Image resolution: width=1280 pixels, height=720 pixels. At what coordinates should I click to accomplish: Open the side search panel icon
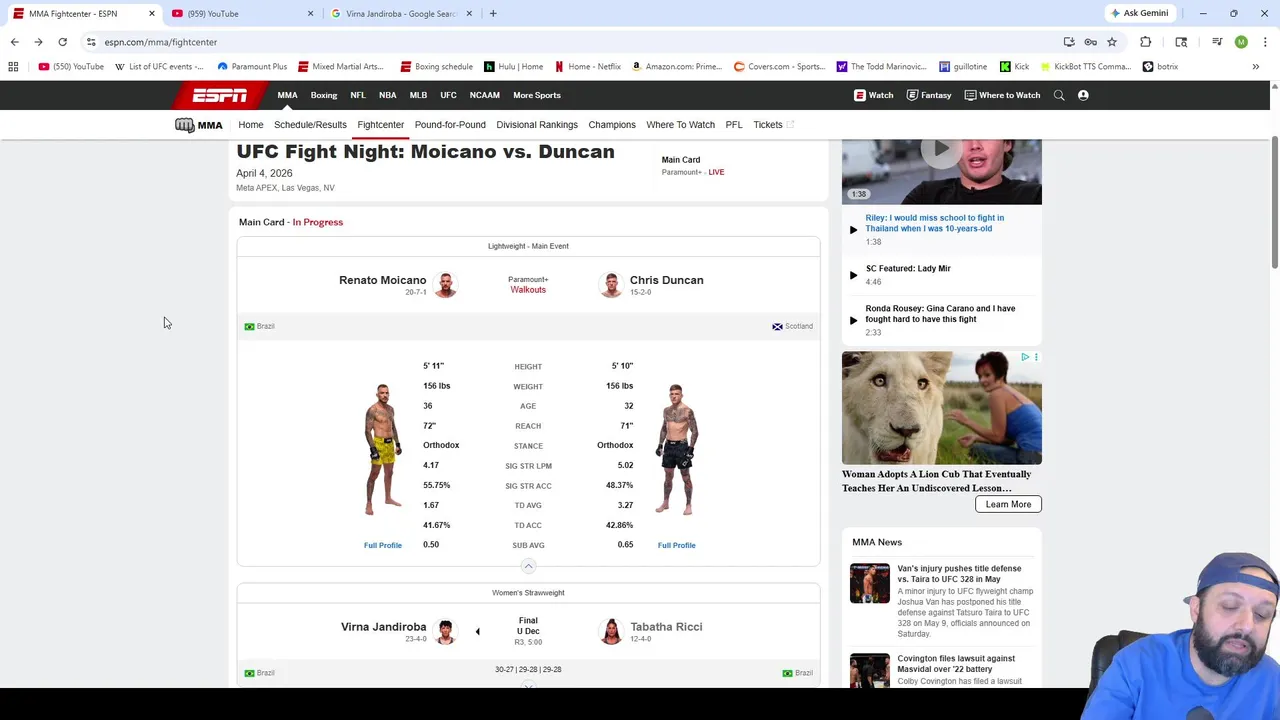(x=1181, y=42)
